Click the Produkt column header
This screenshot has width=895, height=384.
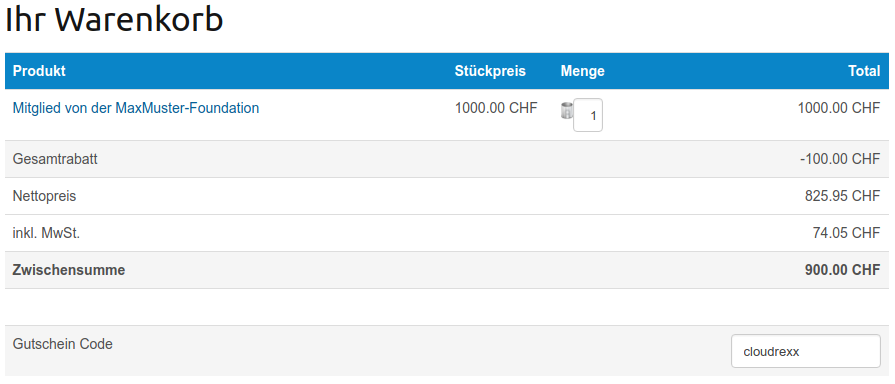(39, 71)
